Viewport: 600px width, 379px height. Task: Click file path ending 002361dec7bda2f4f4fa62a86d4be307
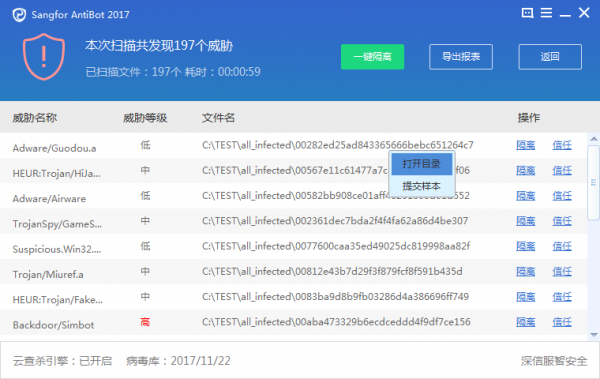pyautogui.click(x=335, y=221)
